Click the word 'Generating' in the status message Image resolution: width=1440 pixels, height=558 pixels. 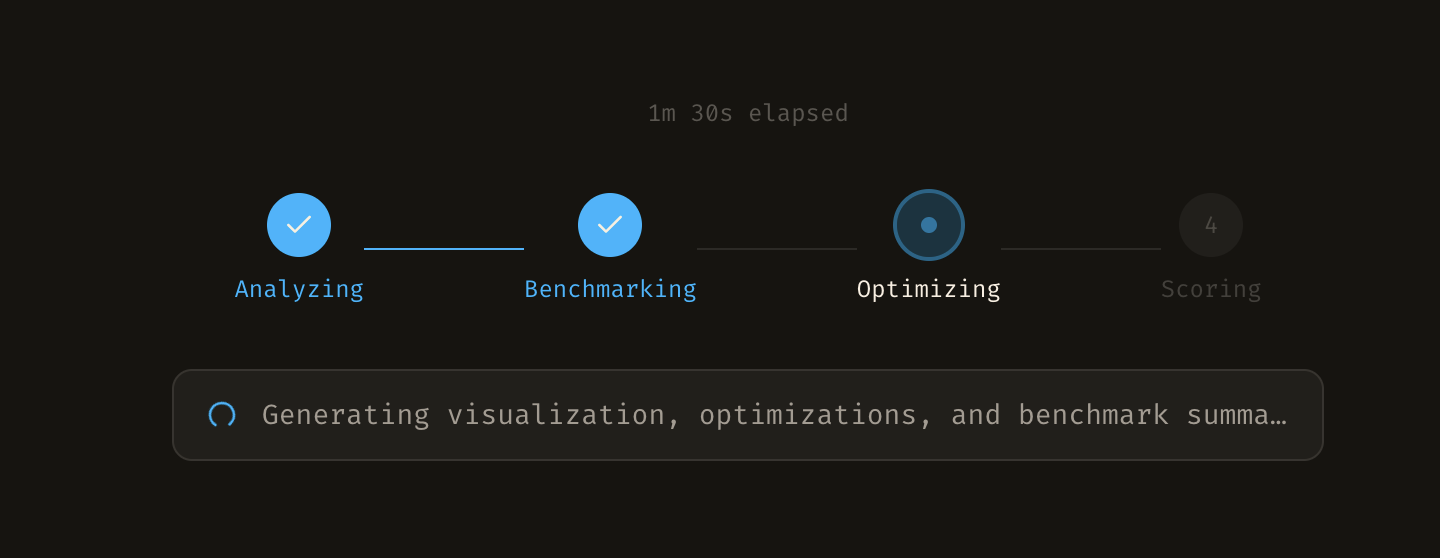coord(346,415)
